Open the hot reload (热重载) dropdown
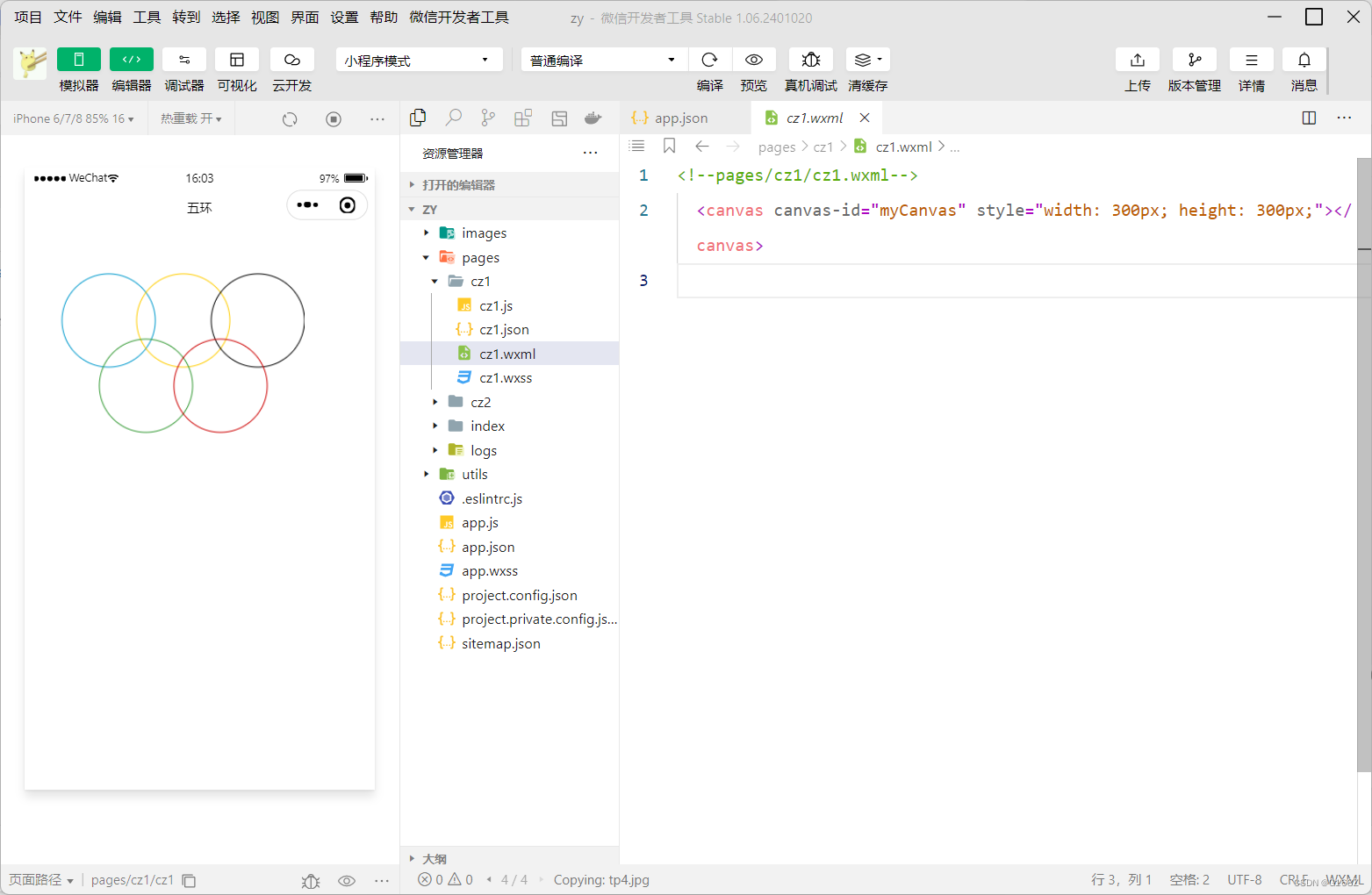This screenshot has width=1372, height=895. point(191,118)
